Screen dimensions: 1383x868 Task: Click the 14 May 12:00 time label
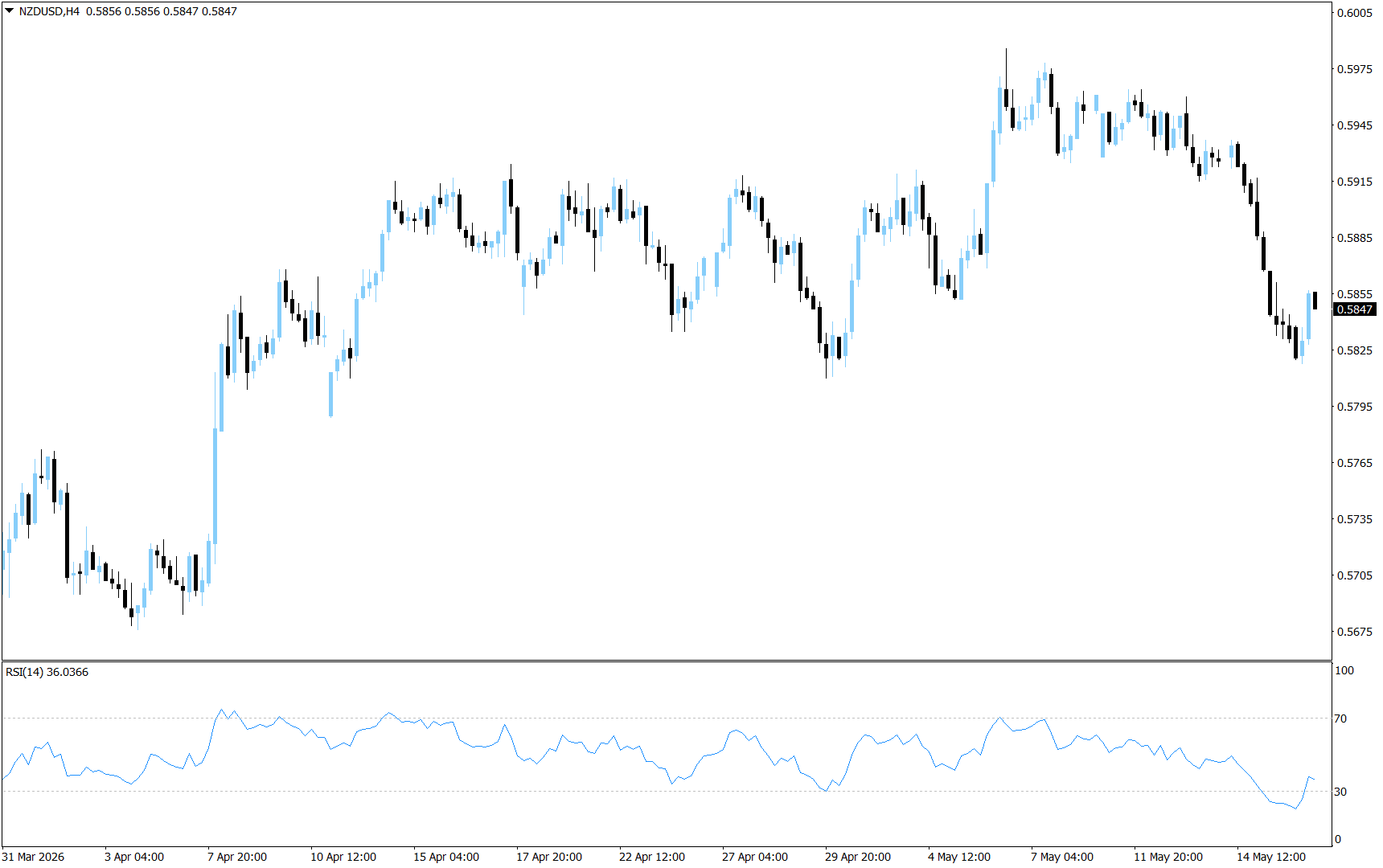pos(1271,857)
